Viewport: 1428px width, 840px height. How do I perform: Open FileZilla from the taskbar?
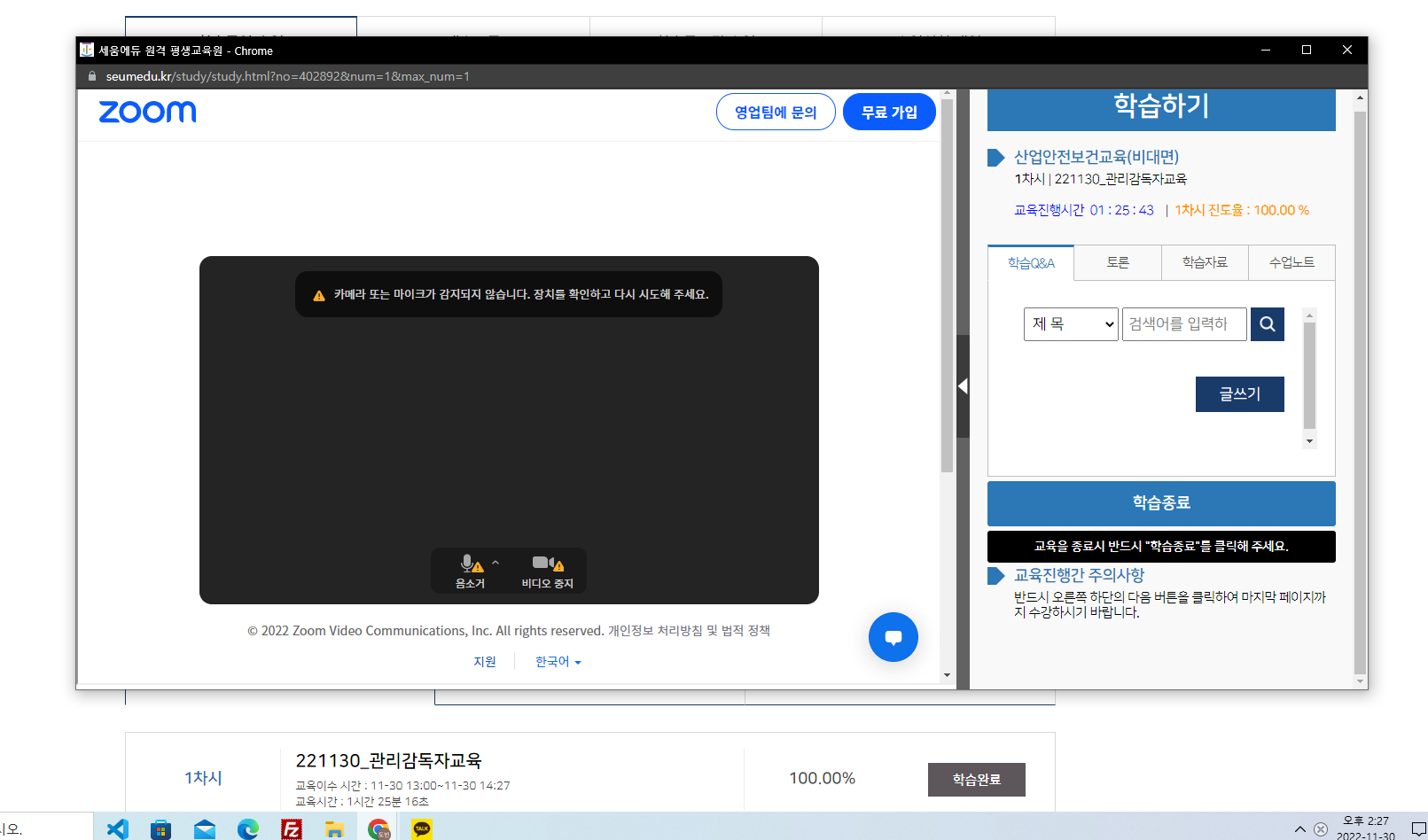pos(291,828)
